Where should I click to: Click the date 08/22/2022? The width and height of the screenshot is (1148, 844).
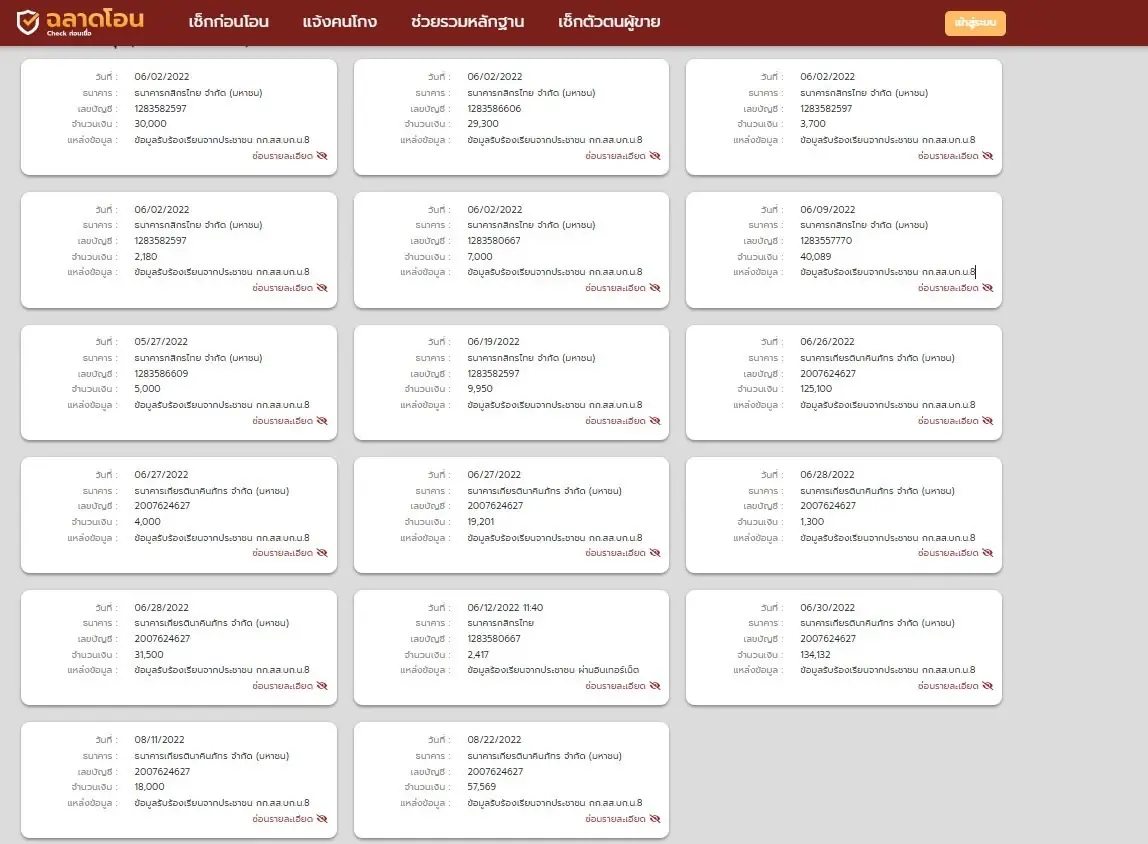pyautogui.click(x=494, y=740)
